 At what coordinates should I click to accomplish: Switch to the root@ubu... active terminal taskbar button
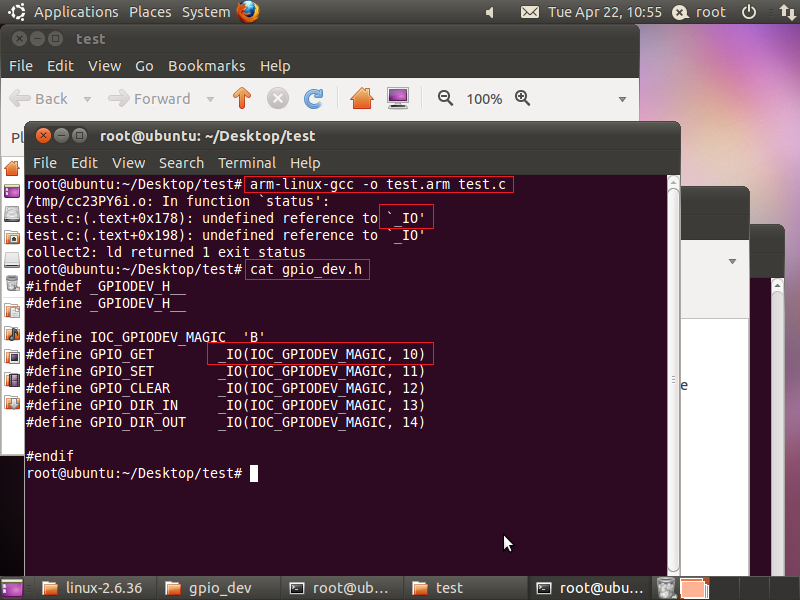pyautogui.click(x=590, y=588)
